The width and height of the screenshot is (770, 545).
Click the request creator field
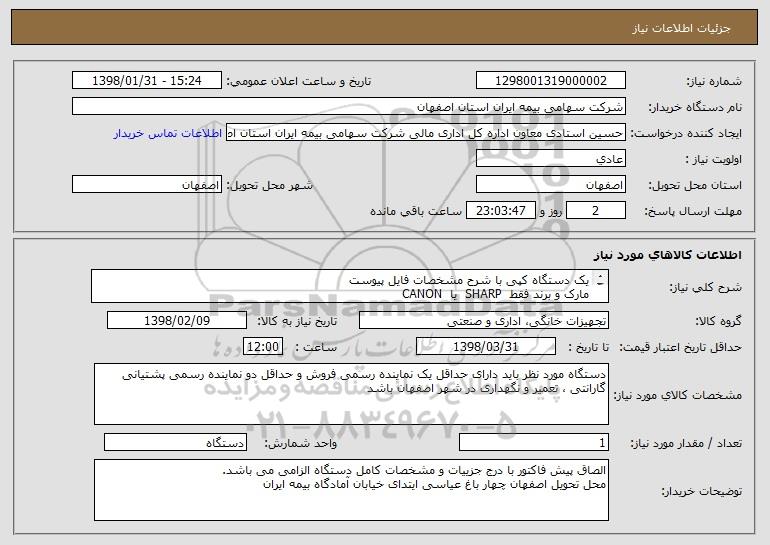[426, 133]
